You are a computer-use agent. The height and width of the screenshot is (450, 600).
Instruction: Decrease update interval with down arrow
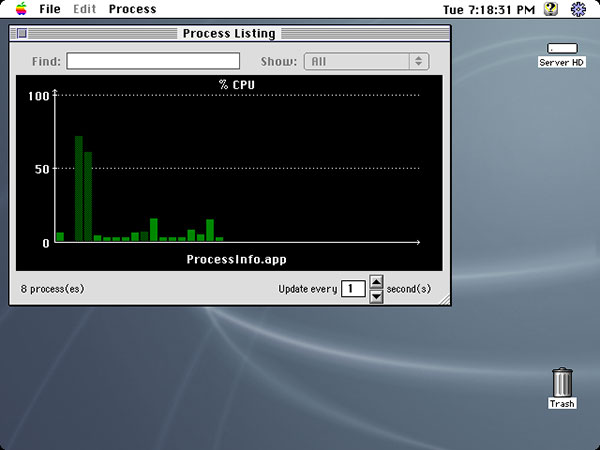click(377, 295)
